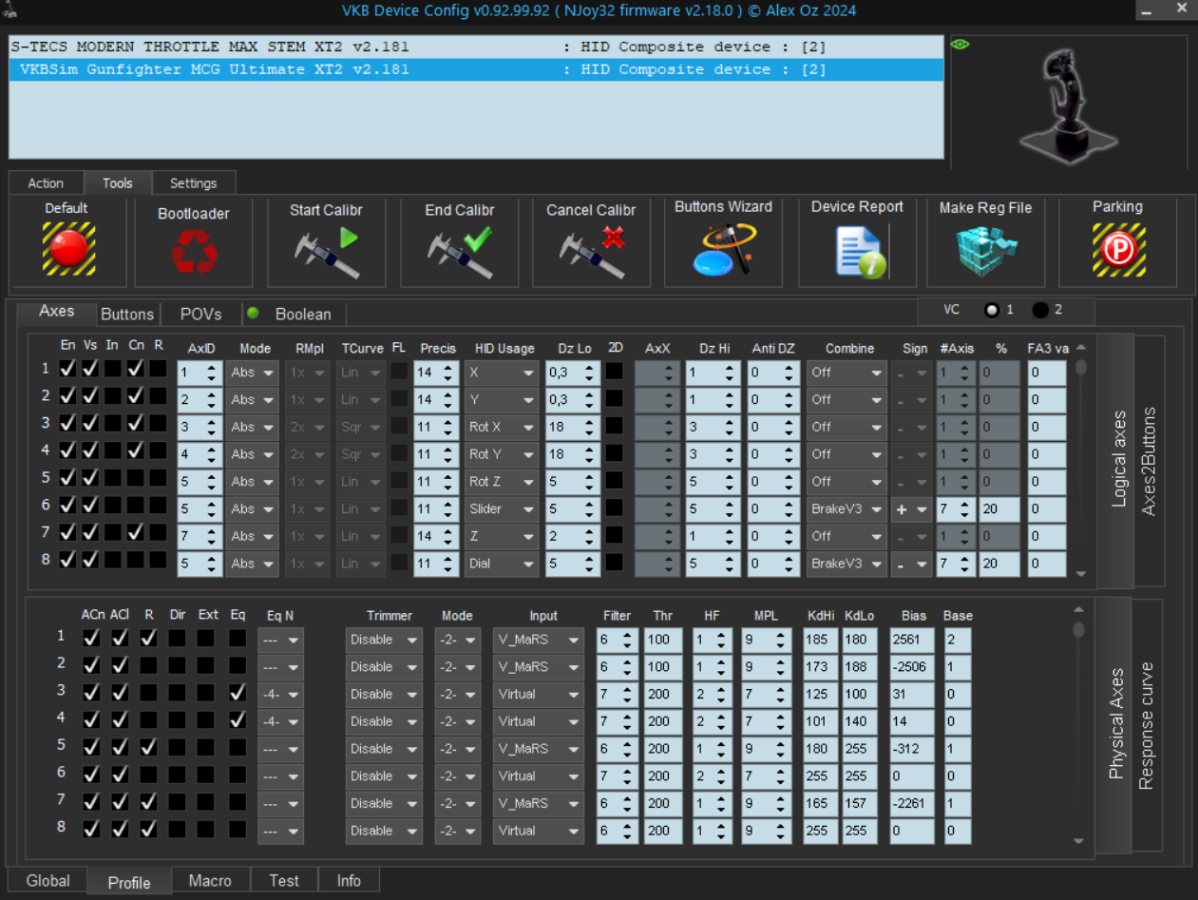
Task: Open the HID Usage dropdown showing Slider
Action: [501, 509]
